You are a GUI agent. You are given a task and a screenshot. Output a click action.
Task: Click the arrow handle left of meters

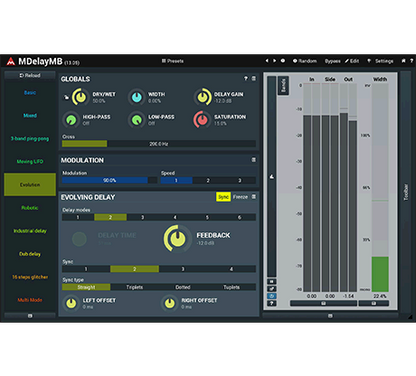click(x=272, y=176)
